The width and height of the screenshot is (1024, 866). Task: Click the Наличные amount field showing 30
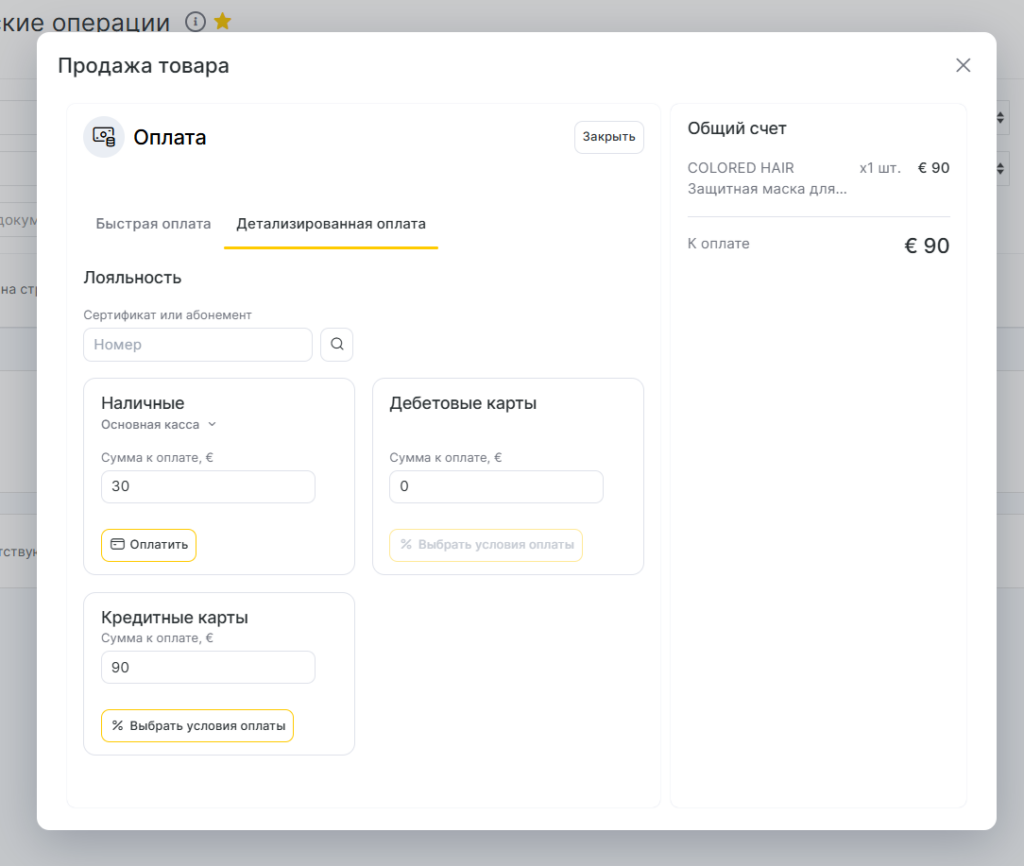point(208,487)
